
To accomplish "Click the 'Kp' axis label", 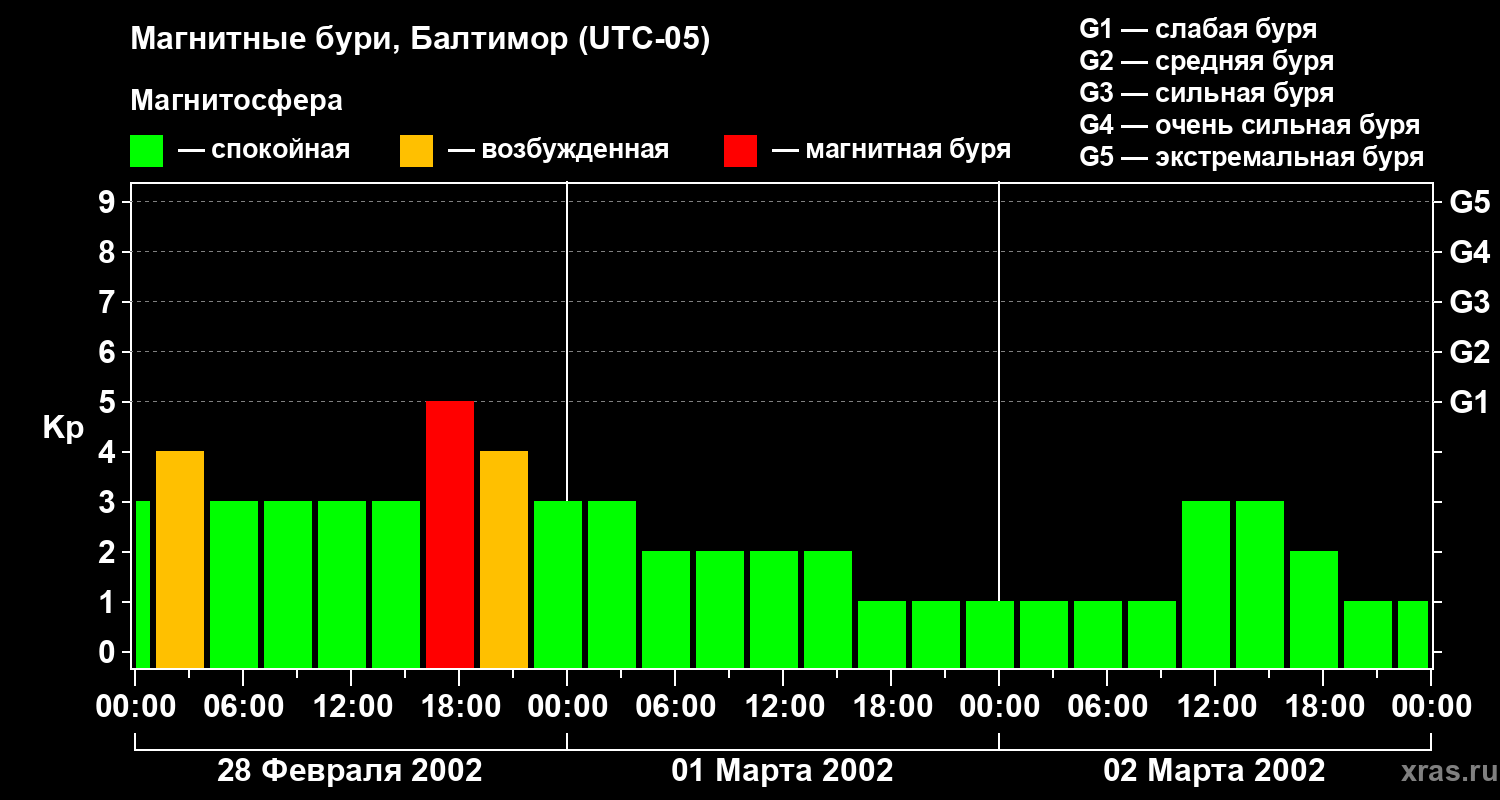I will [63, 427].
